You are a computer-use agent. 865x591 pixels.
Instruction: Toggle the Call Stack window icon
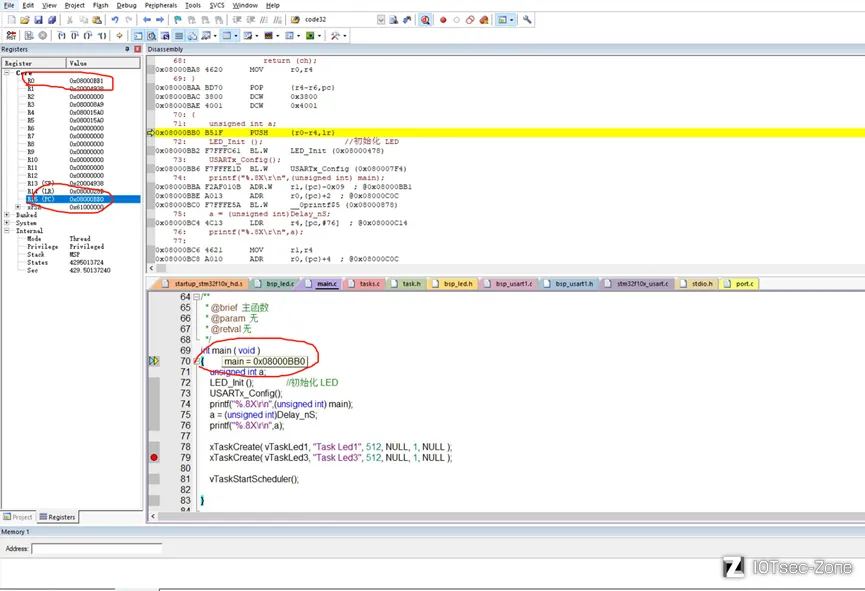tap(193, 35)
